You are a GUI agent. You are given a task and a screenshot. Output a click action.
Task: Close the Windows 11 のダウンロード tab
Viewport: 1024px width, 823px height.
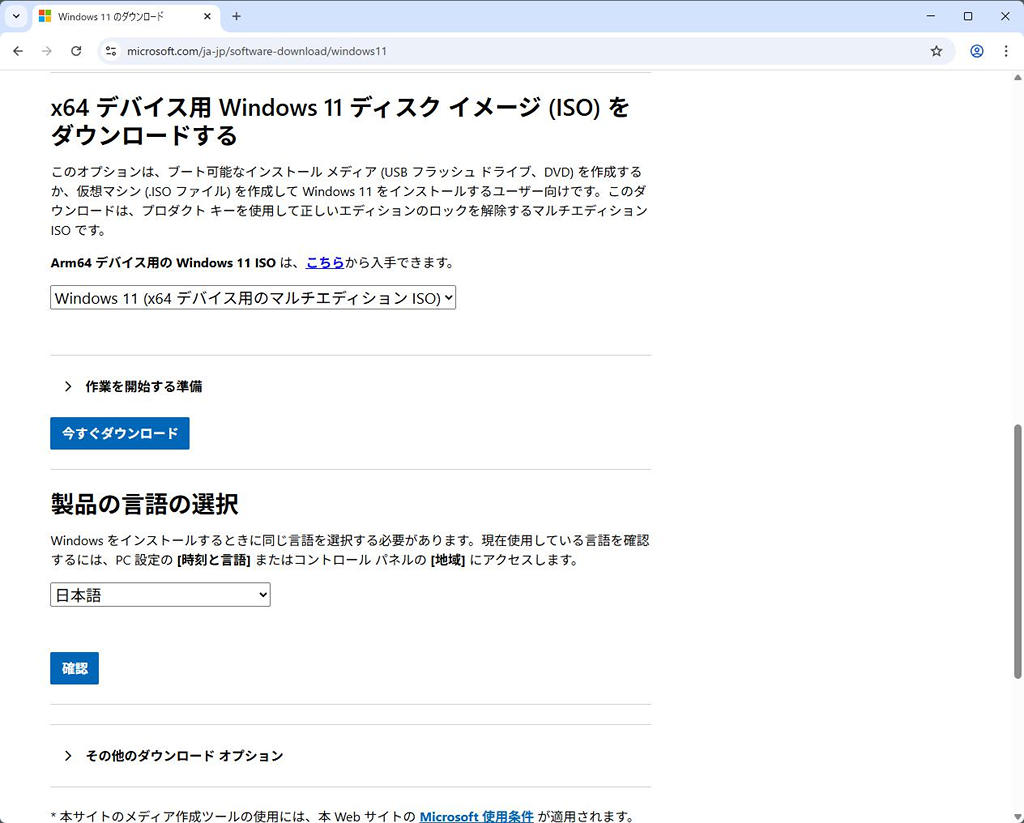tap(206, 17)
